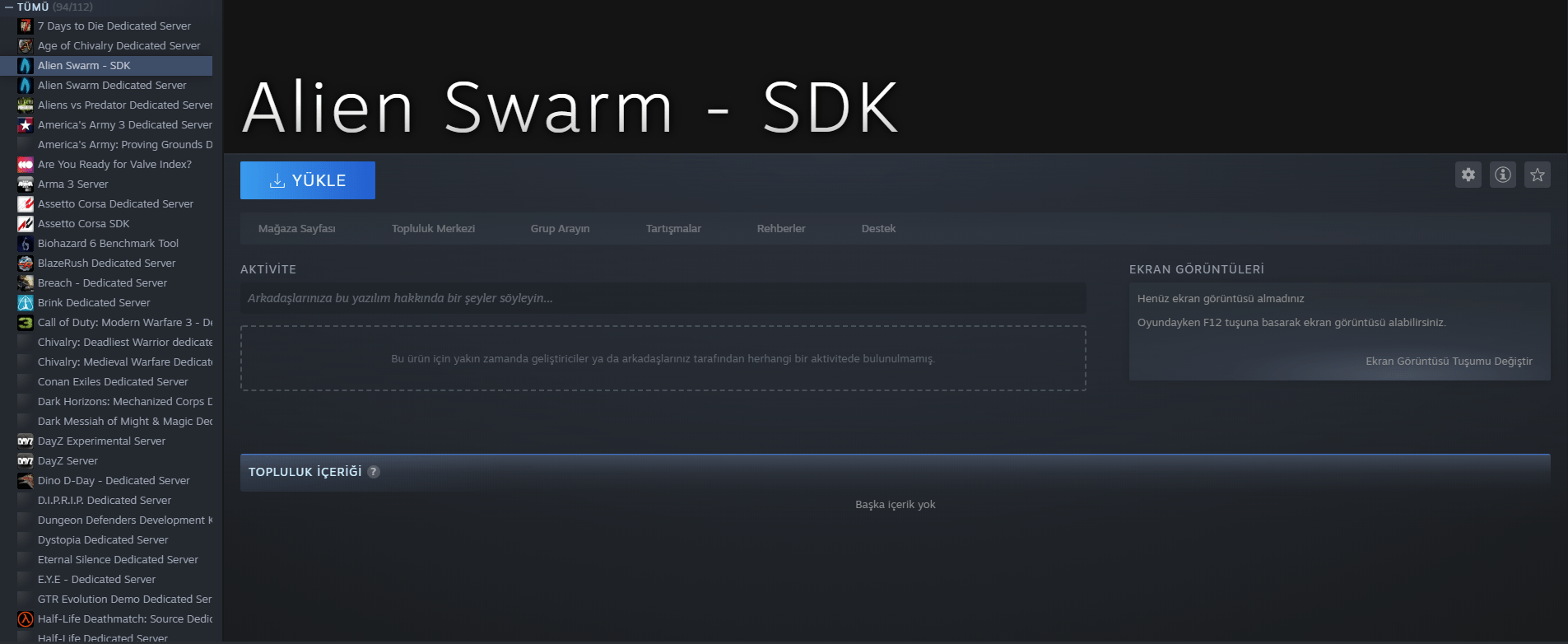
Task: Click the Alien Swarm - SDK title
Action: 570,107
